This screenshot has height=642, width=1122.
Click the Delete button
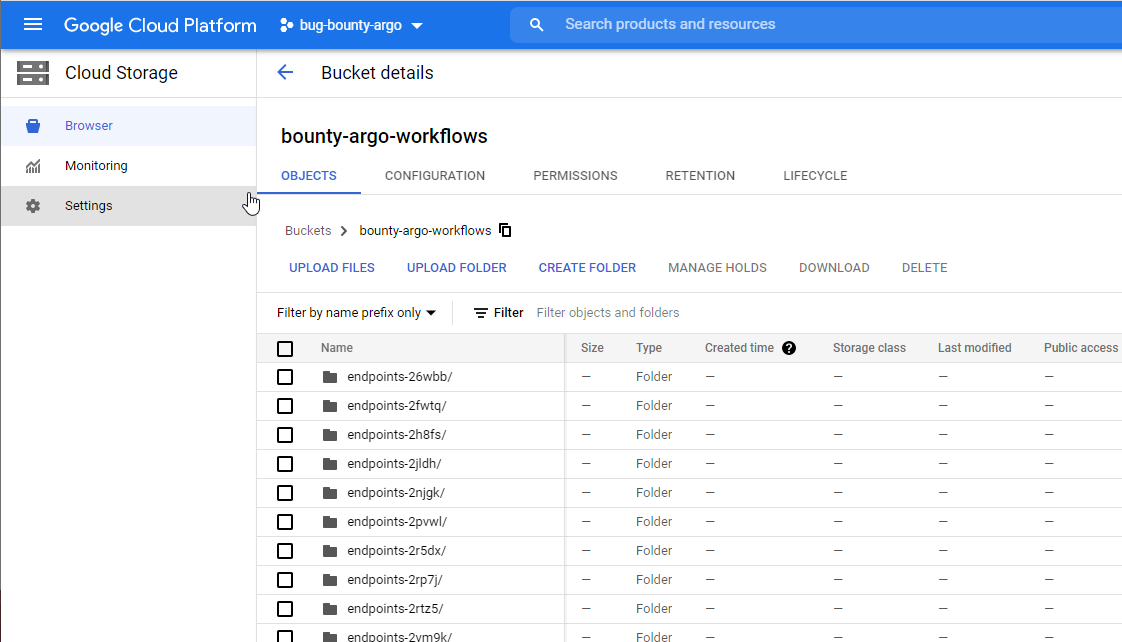coord(925,268)
